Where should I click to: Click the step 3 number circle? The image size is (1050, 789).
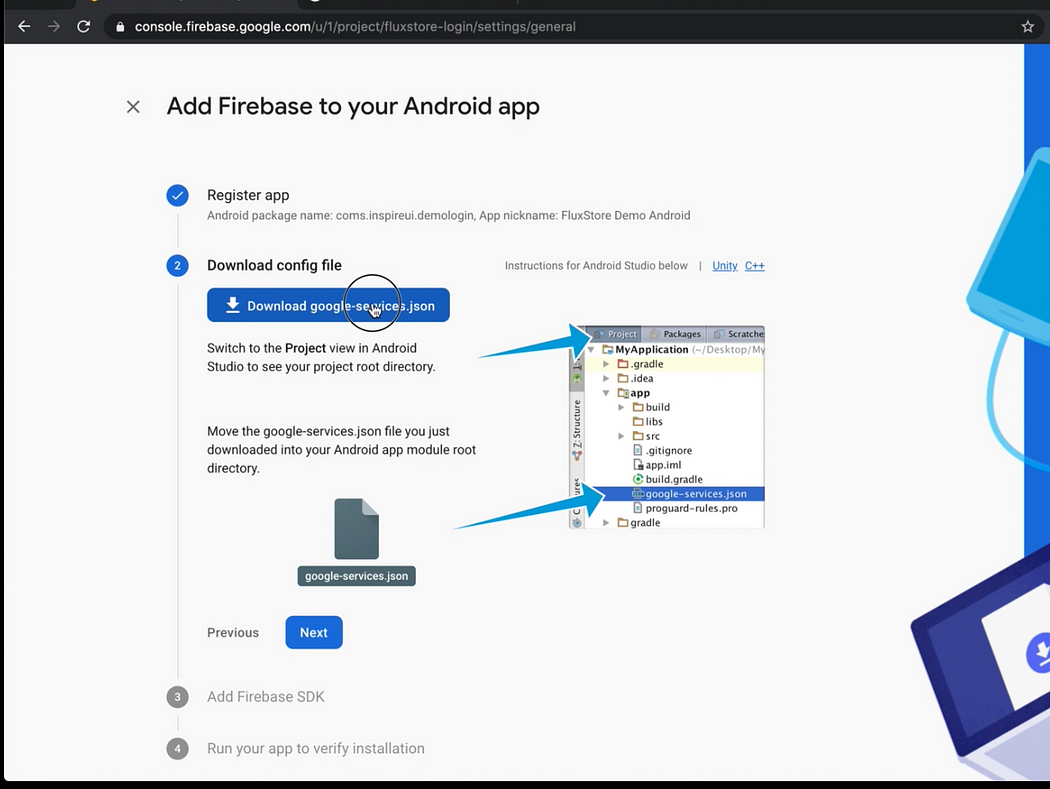tap(177, 697)
